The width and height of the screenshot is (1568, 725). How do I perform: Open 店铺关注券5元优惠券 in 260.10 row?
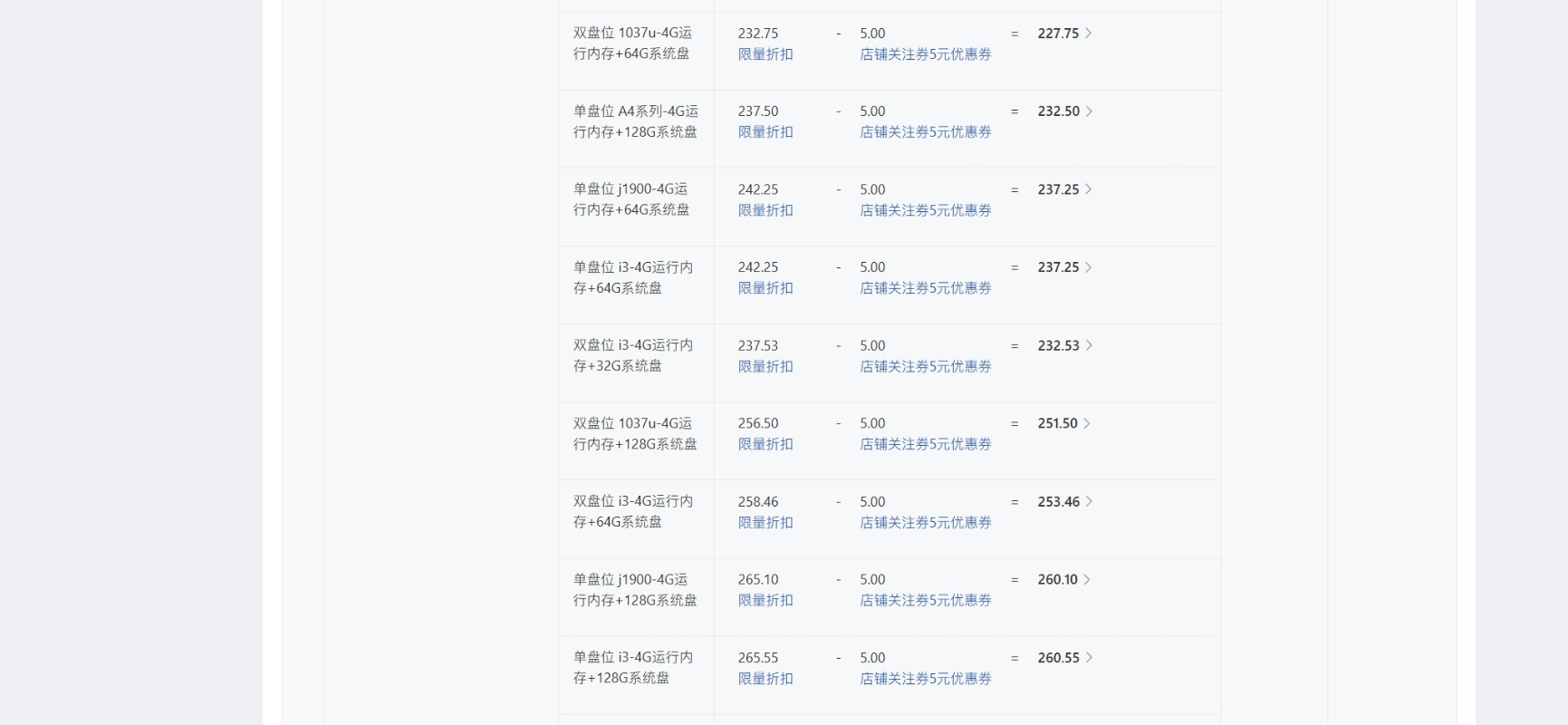pos(926,600)
